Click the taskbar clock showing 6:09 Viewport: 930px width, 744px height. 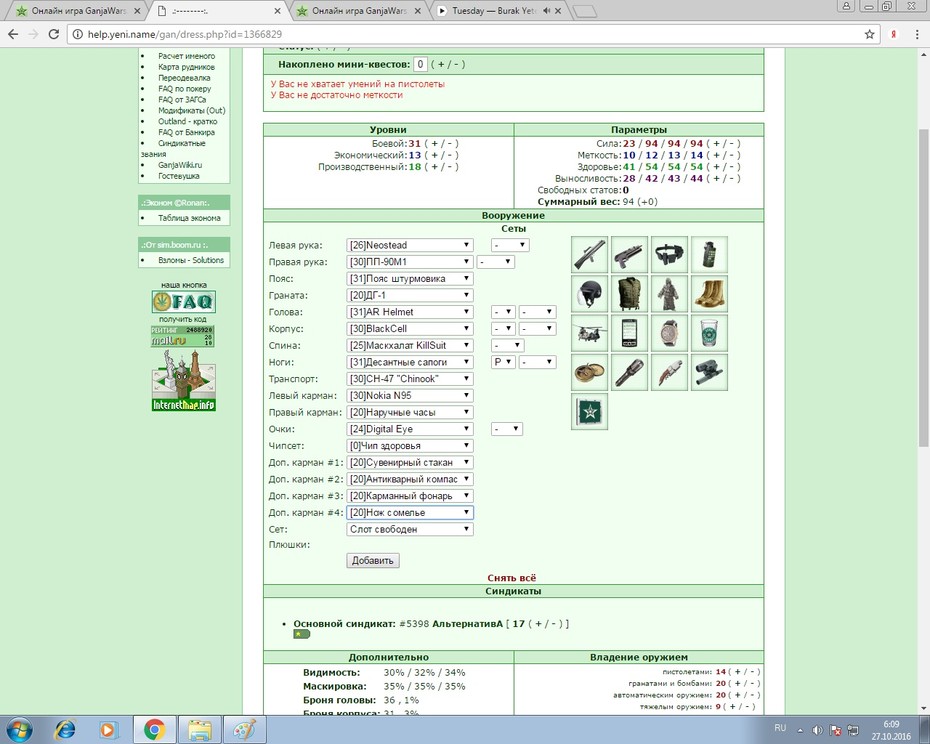click(891, 730)
